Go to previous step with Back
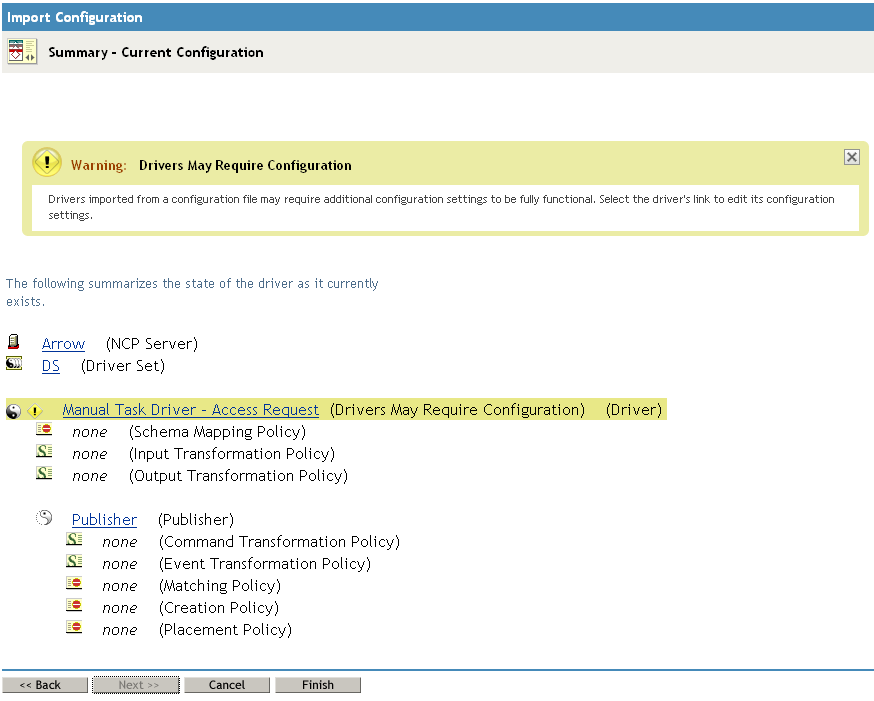 coord(44,685)
